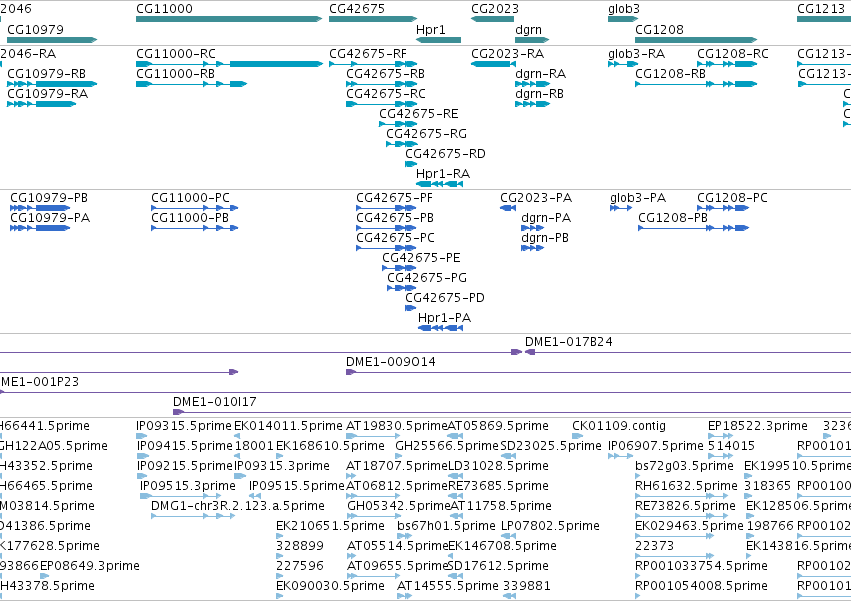The image size is (851, 601).
Task: Click the CG42675-RC transcript label
Action: click(x=386, y=94)
